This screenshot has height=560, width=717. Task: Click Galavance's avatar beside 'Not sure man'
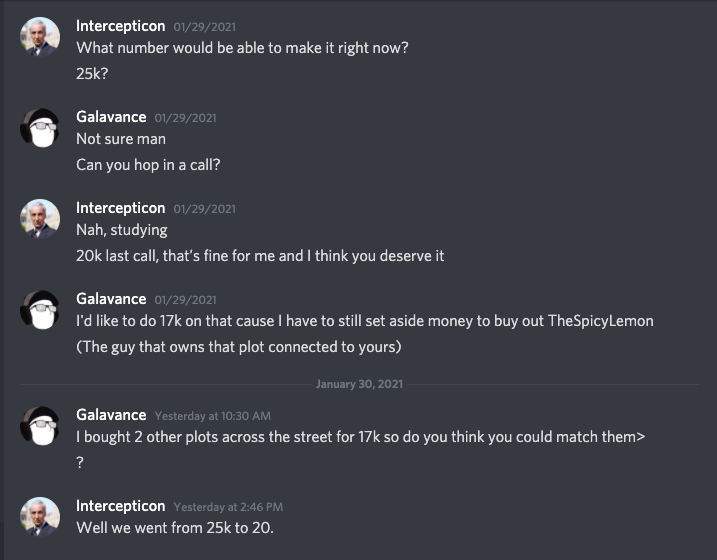pyautogui.click(x=40, y=128)
